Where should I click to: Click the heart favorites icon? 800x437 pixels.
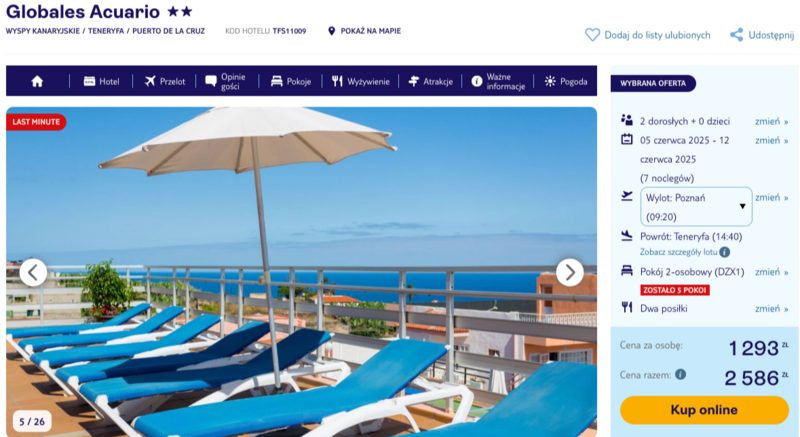pyautogui.click(x=592, y=35)
